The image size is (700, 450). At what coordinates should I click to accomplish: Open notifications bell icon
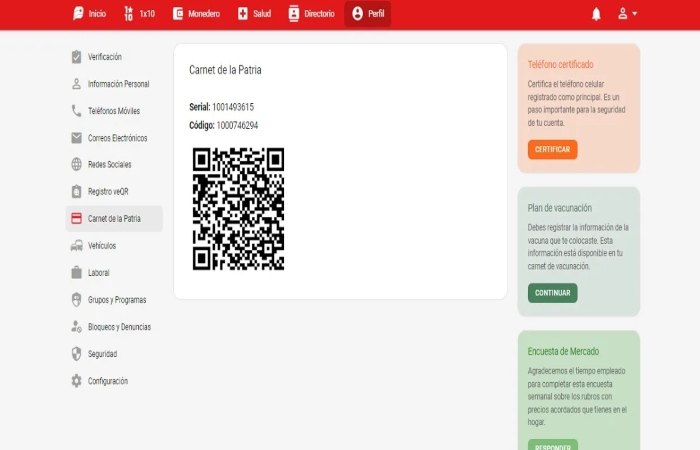(x=596, y=14)
